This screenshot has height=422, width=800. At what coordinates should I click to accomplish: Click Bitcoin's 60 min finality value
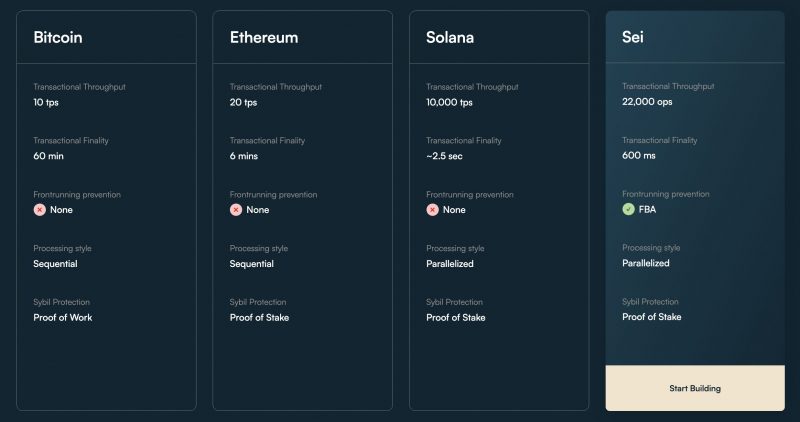point(48,156)
